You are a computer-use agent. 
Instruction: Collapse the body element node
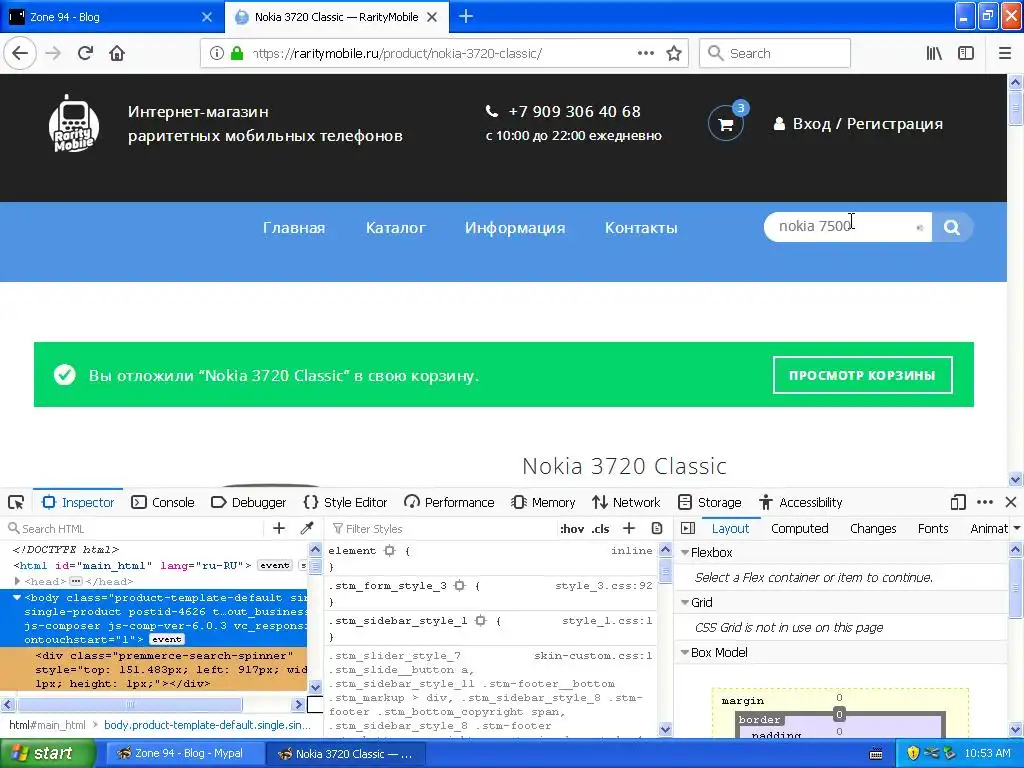tap(17, 598)
